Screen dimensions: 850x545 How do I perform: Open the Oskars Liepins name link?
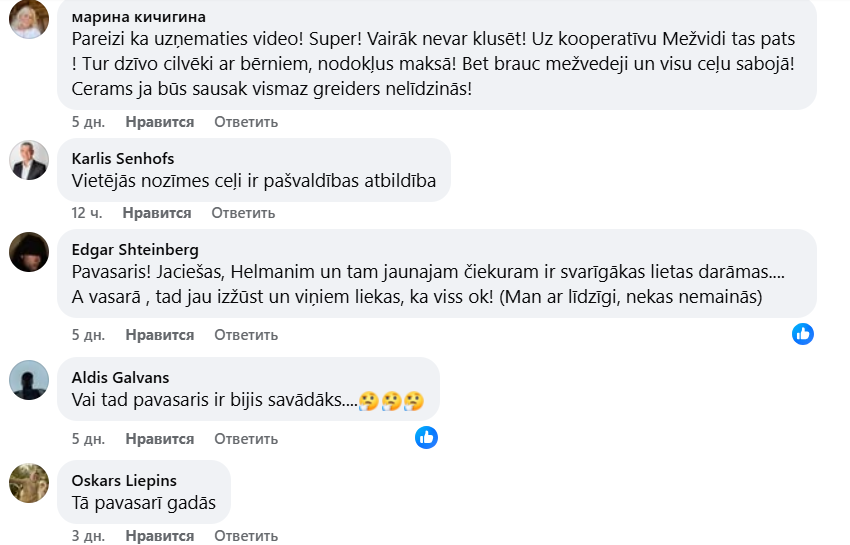[x=122, y=480]
